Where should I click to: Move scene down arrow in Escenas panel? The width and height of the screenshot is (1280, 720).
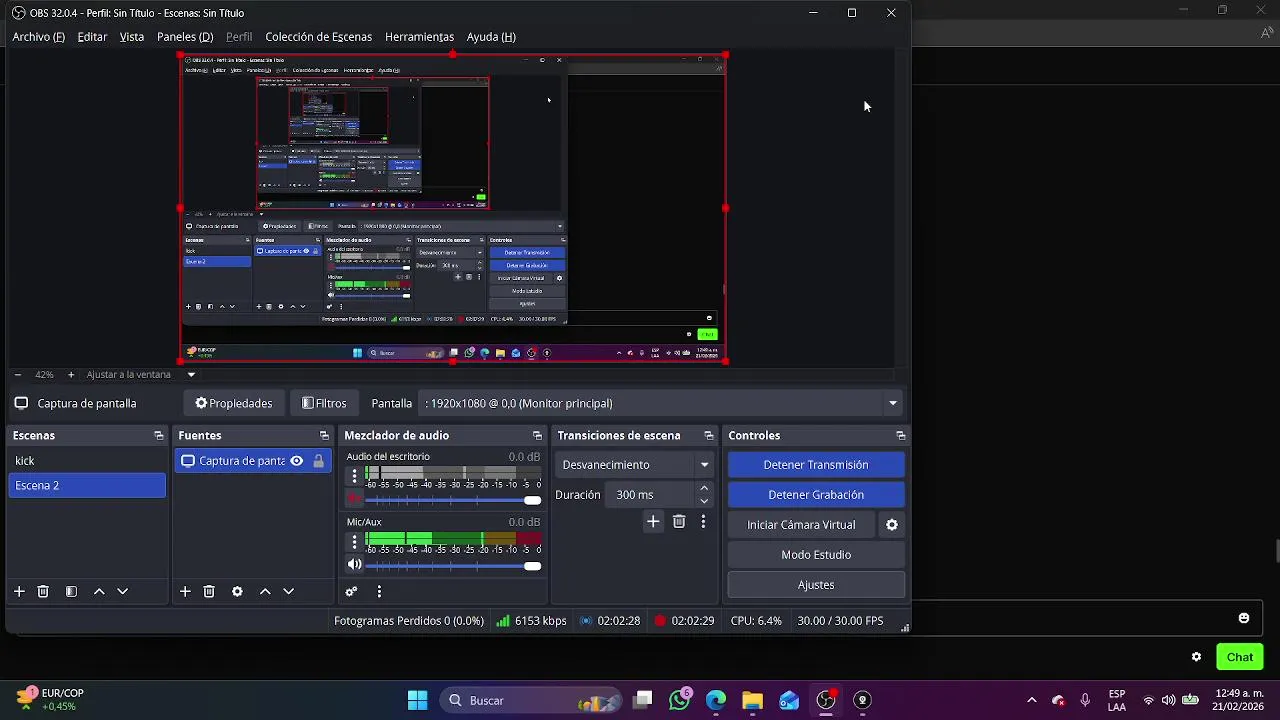(123, 591)
